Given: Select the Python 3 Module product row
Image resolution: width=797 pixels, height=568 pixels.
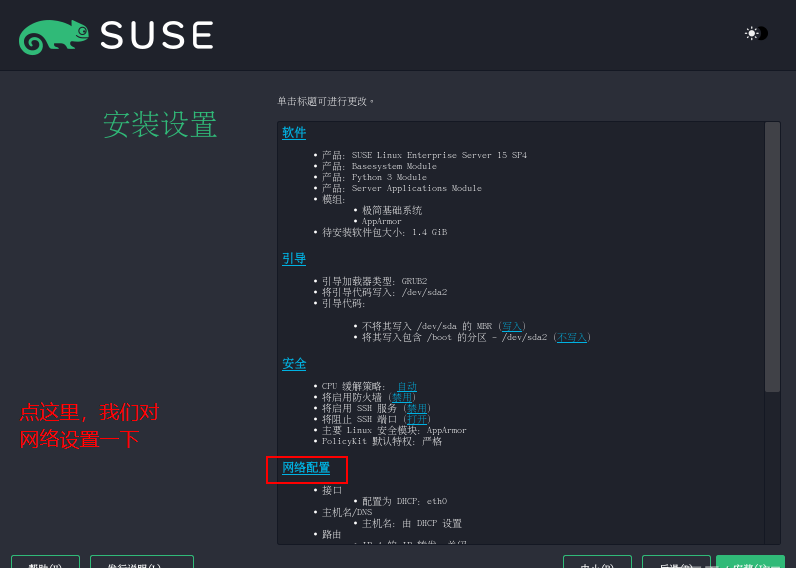Looking at the screenshot, I should 374,177.
